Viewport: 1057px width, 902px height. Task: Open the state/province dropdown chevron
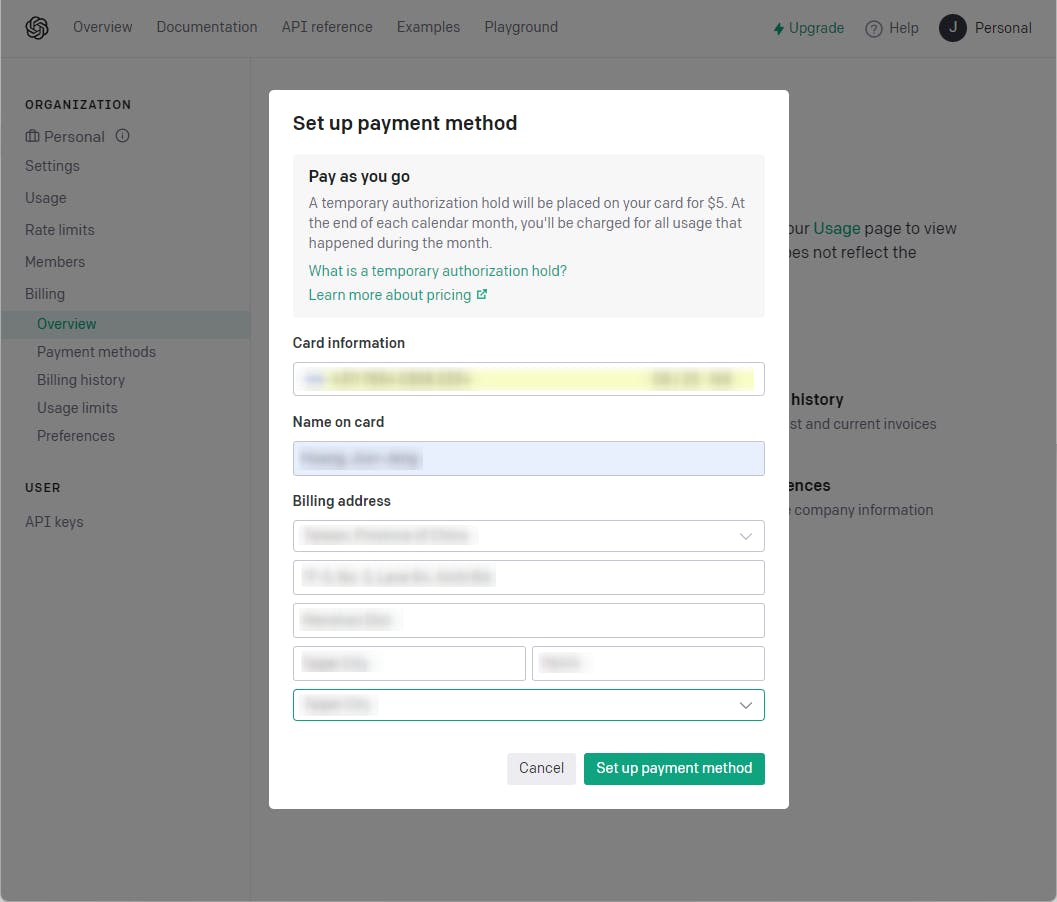coord(745,705)
